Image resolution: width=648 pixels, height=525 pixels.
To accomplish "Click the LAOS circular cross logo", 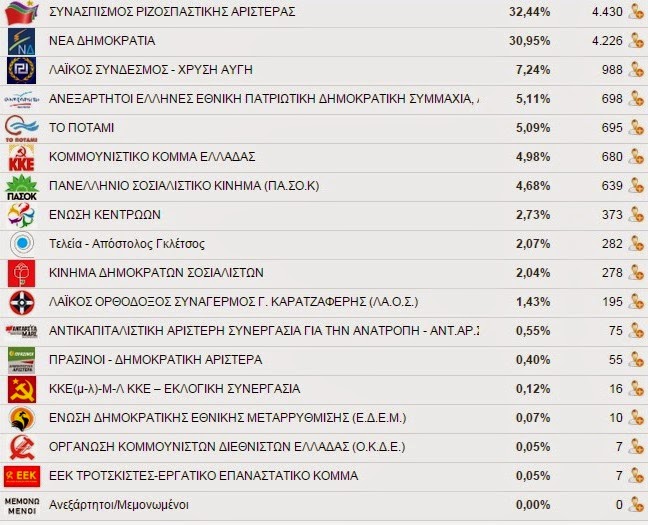I will tap(22, 303).
